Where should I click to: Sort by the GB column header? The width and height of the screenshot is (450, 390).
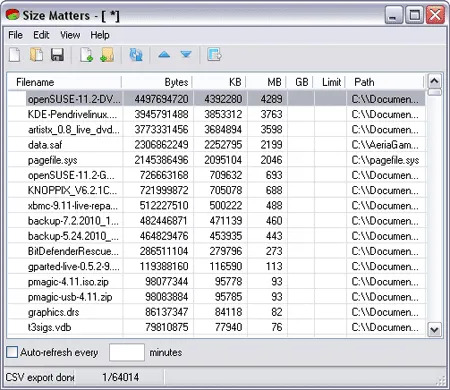click(299, 82)
